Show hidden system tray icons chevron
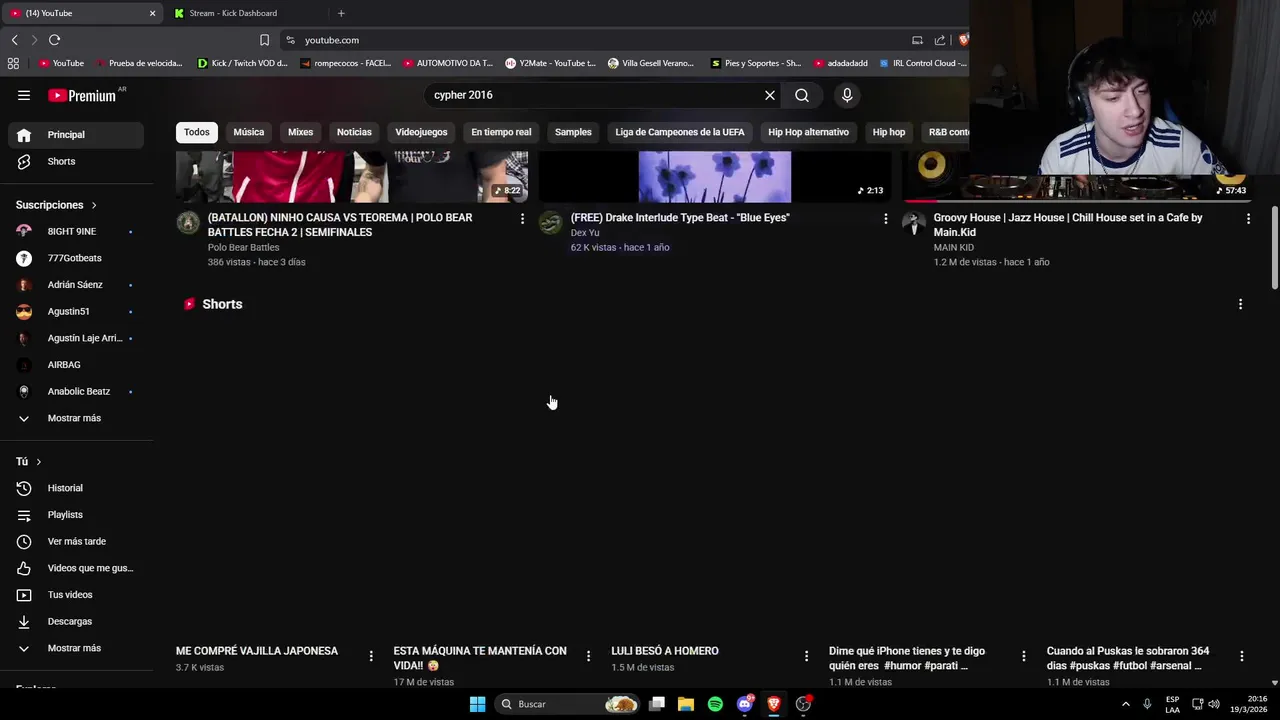Image resolution: width=1280 pixels, height=720 pixels. 1125,704
